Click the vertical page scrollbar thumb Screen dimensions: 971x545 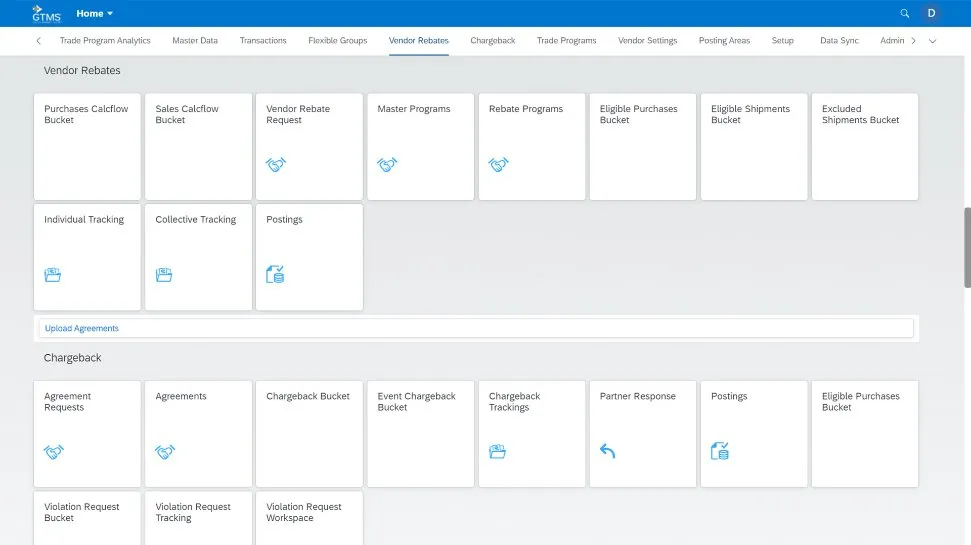click(966, 235)
